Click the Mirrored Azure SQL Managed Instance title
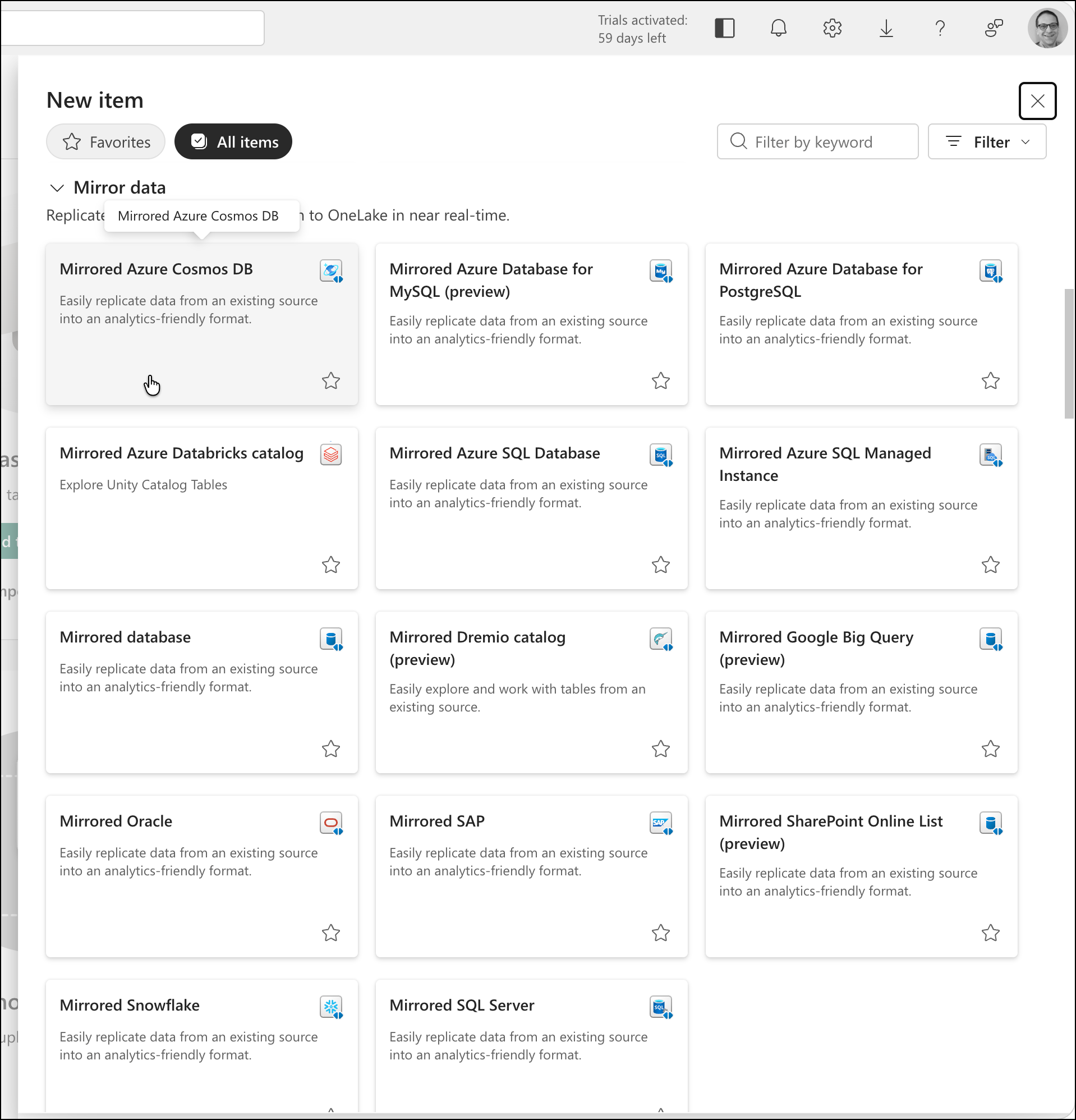The width and height of the screenshot is (1076, 1120). [x=825, y=464]
